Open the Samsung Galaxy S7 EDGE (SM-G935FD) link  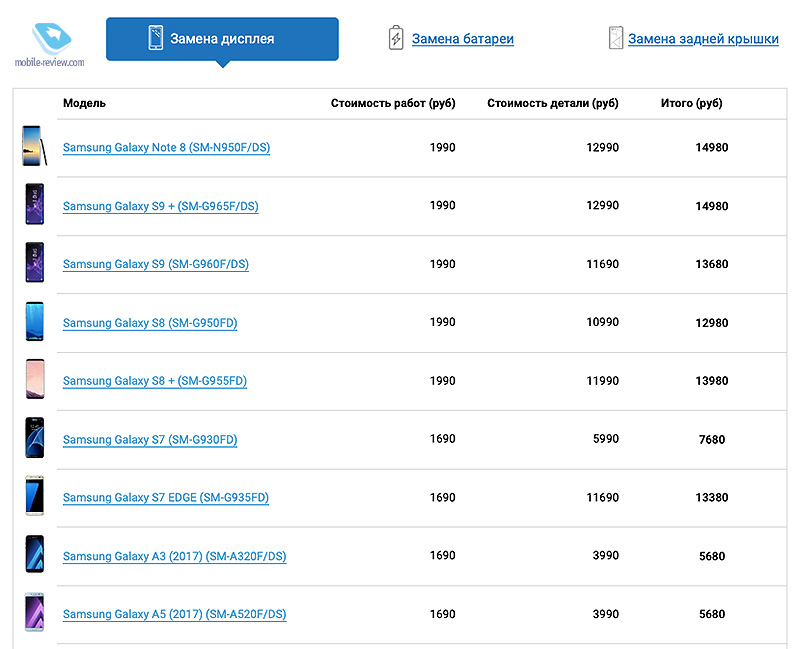pyautogui.click(x=166, y=497)
